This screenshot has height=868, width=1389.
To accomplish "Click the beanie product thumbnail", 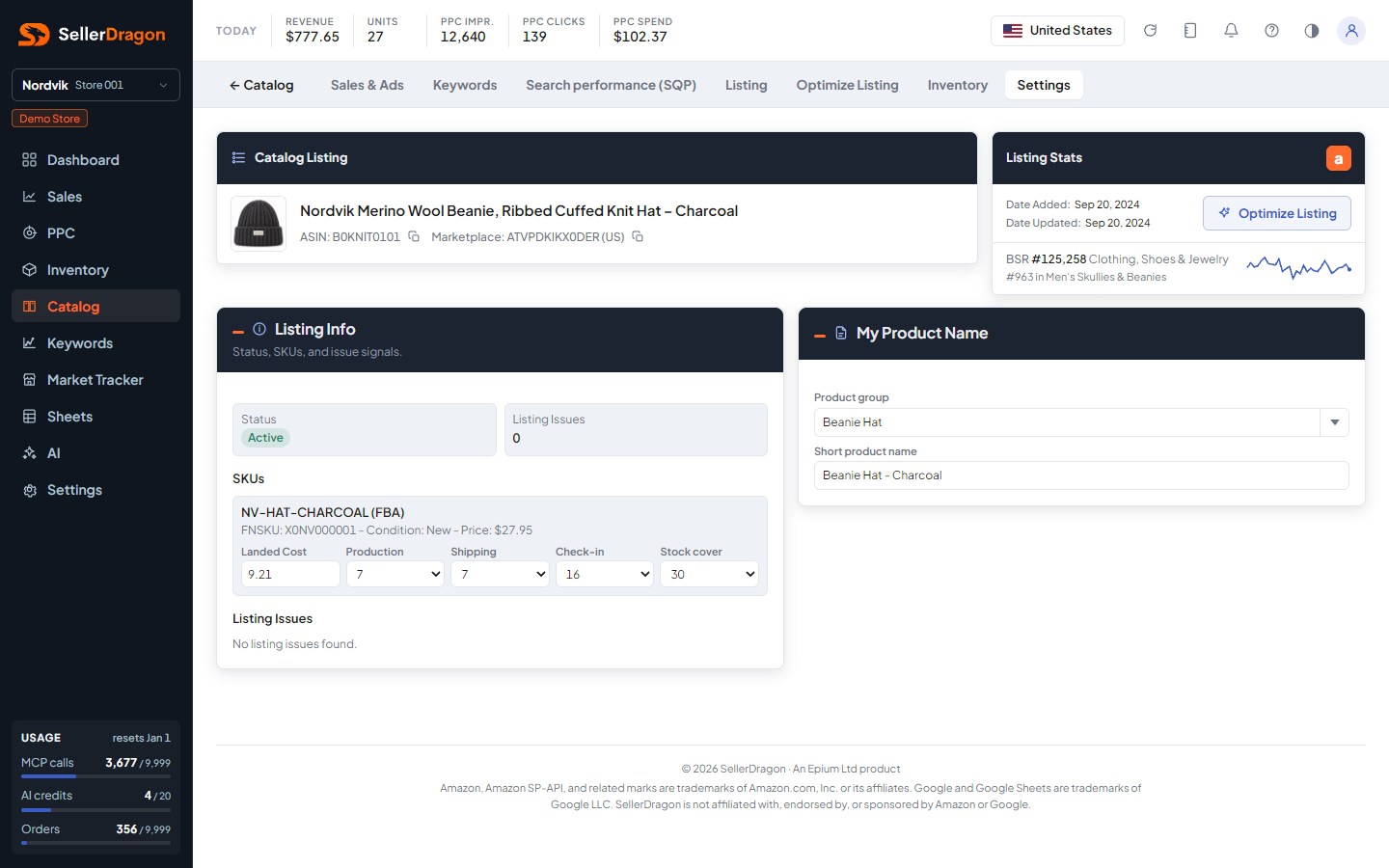I will click(259, 224).
